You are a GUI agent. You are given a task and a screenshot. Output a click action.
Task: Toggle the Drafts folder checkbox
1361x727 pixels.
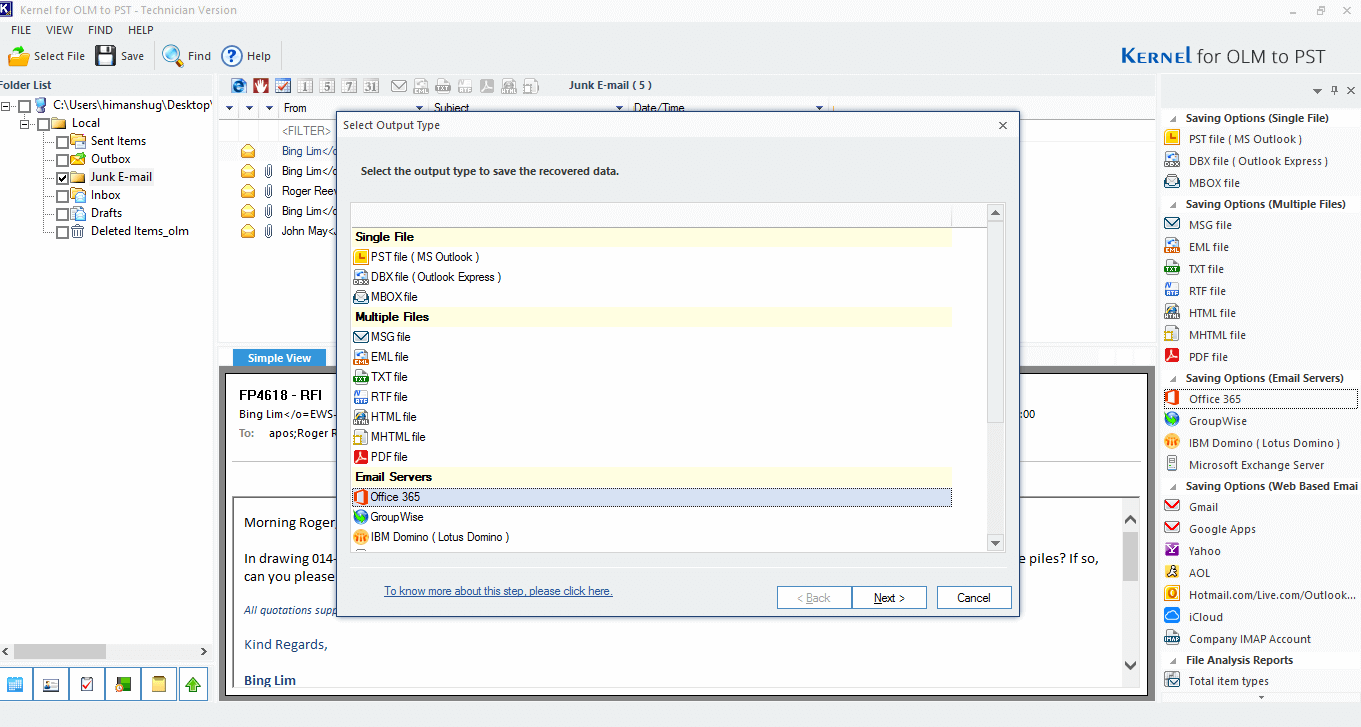[x=62, y=213]
